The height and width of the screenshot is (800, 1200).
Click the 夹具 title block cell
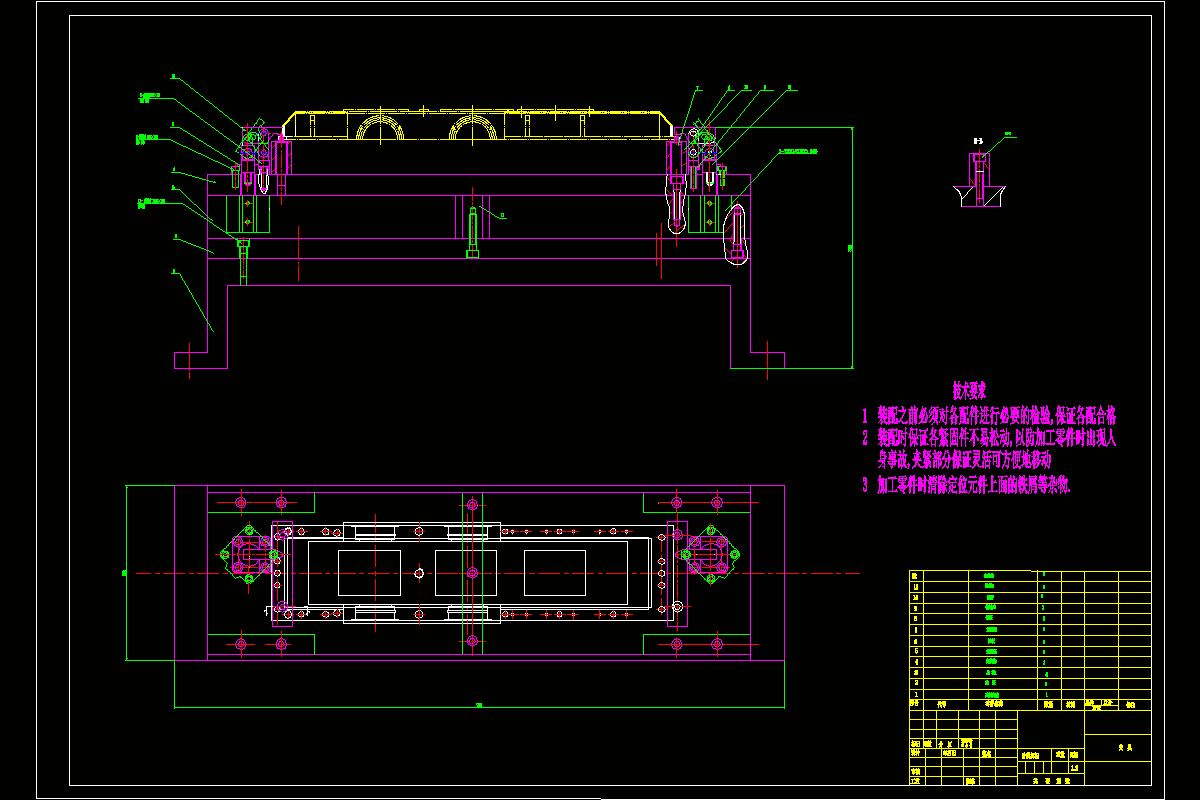1118,746
